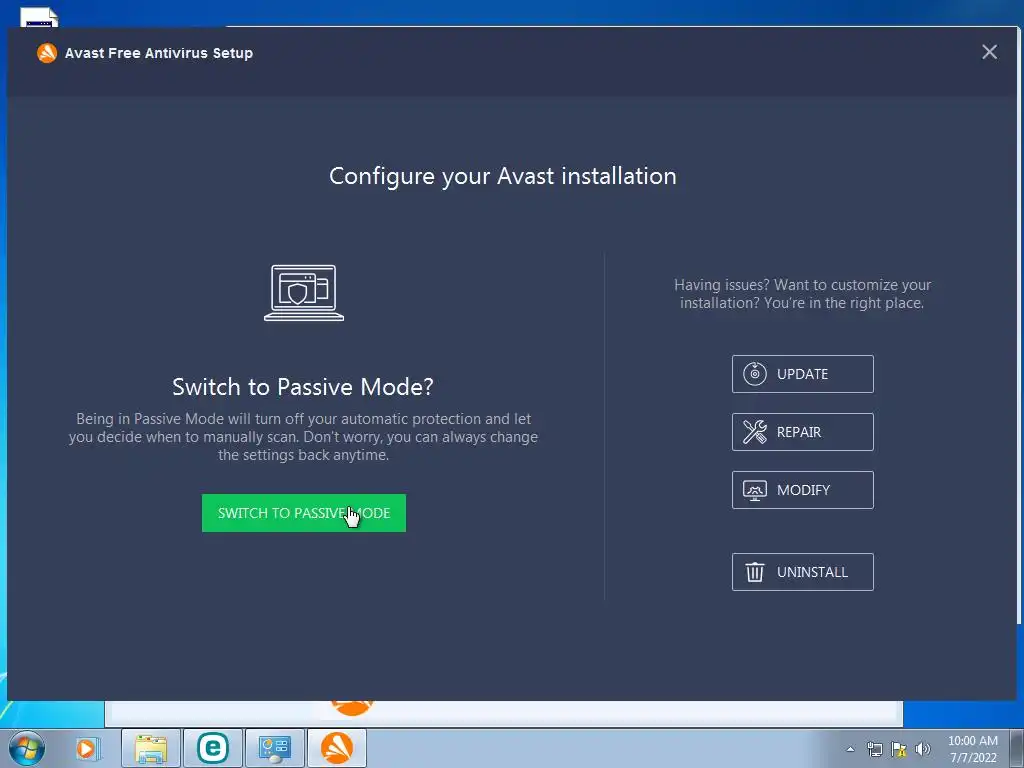This screenshot has width=1024, height=768.
Task: Click the Repair button
Action: pyautogui.click(x=803, y=432)
